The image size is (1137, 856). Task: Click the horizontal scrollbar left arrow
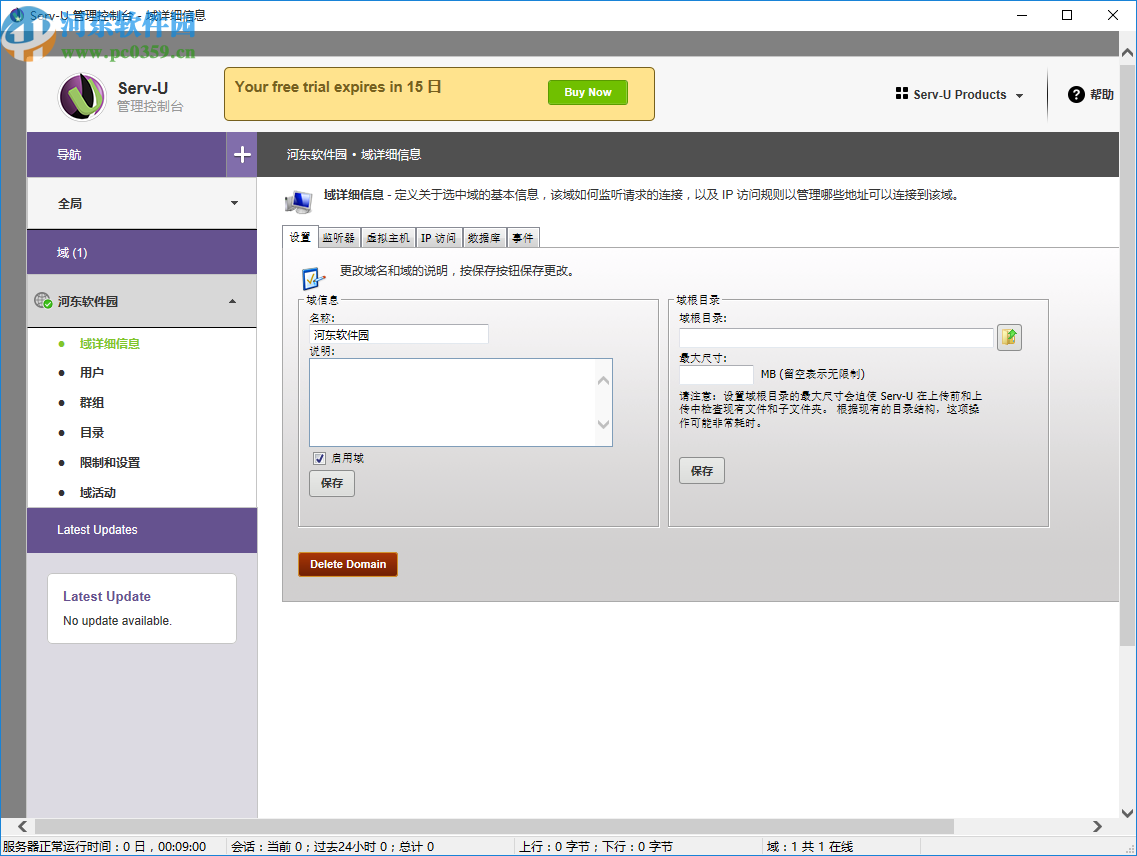point(22,827)
